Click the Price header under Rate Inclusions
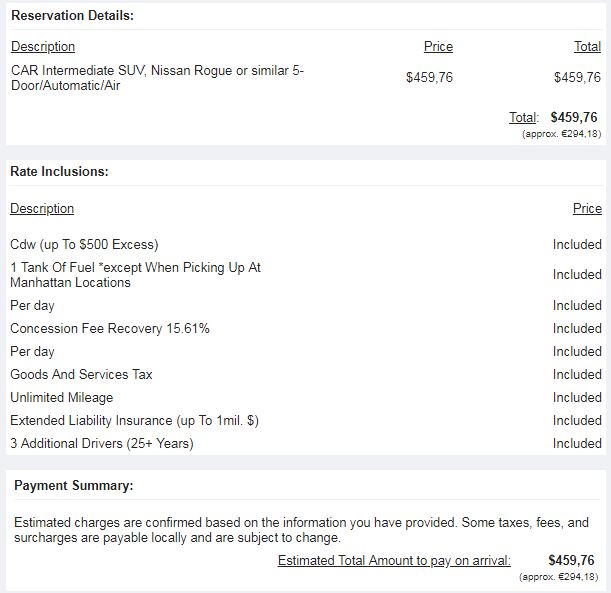611x593 pixels. [587, 208]
